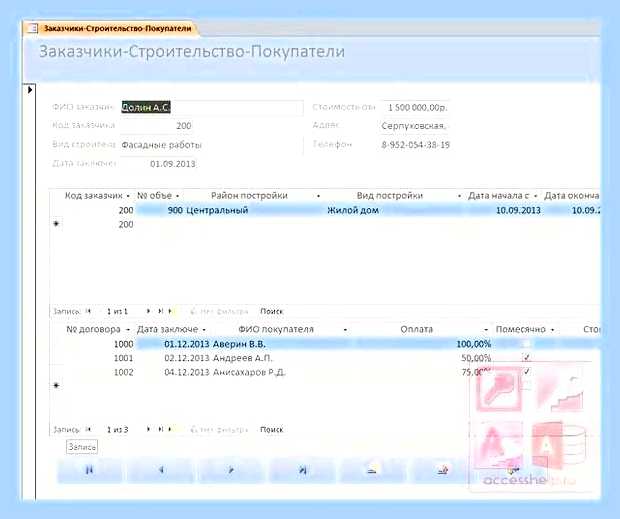This screenshot has width=620, height=519.
Task: Click the buyer name Аверин В.В.
Action: click(239, 344)
